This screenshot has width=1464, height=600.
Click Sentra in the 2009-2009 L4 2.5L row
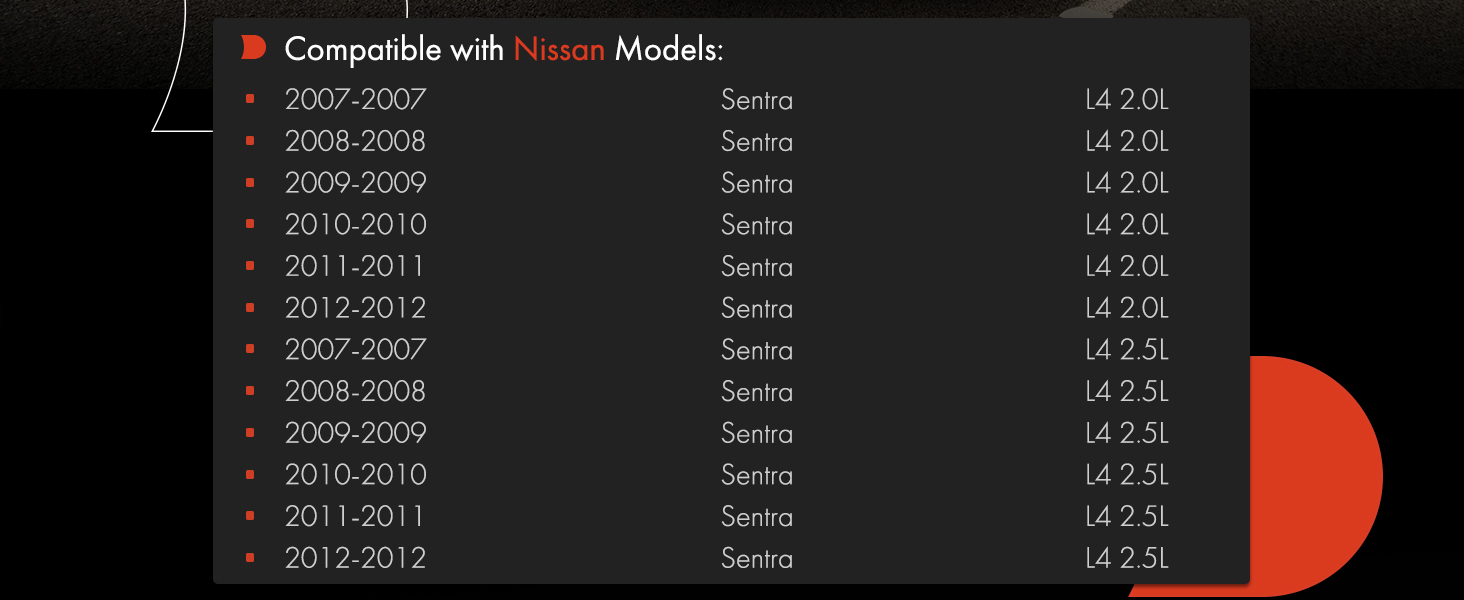coord(757,434)
